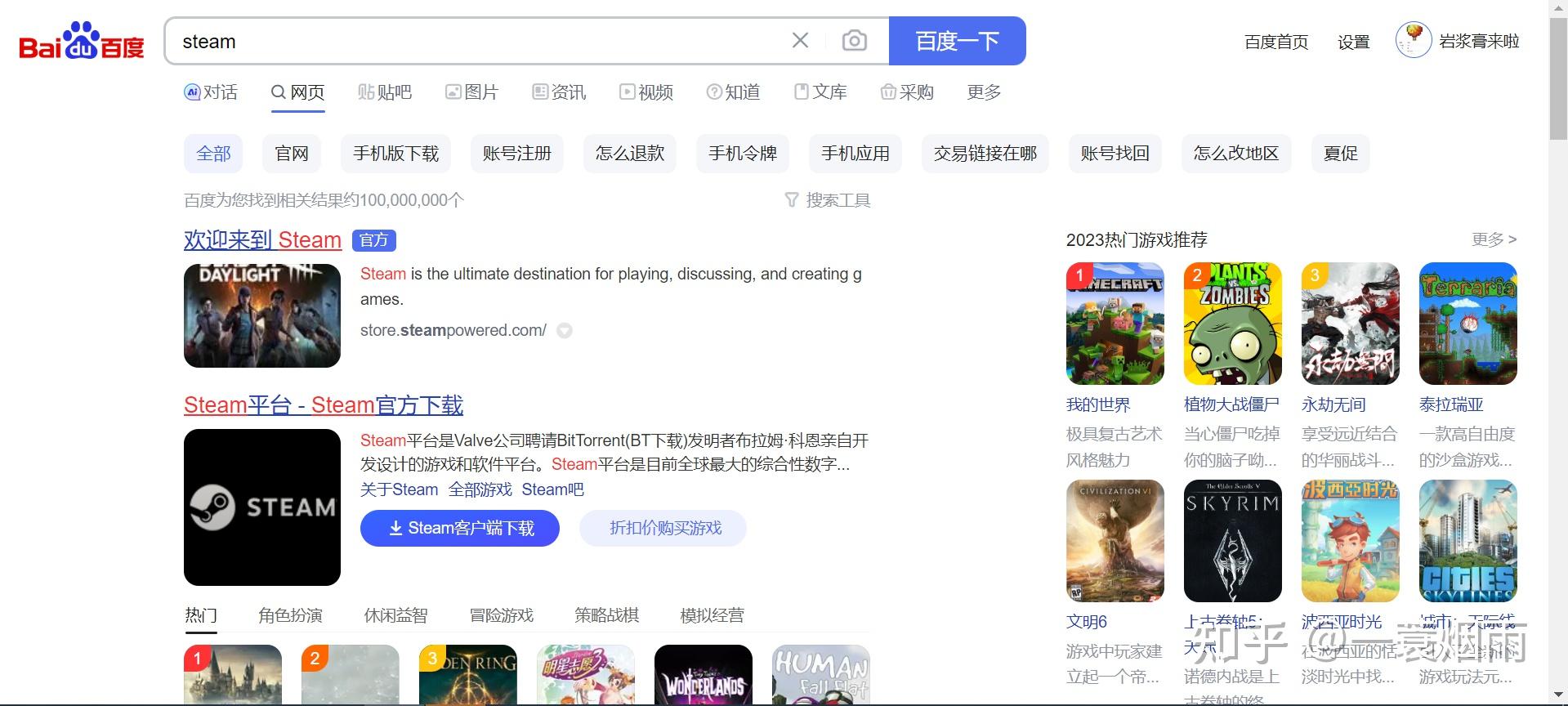Select 账号注册 filter chip

pyautogui.click(x=517, y=154)
